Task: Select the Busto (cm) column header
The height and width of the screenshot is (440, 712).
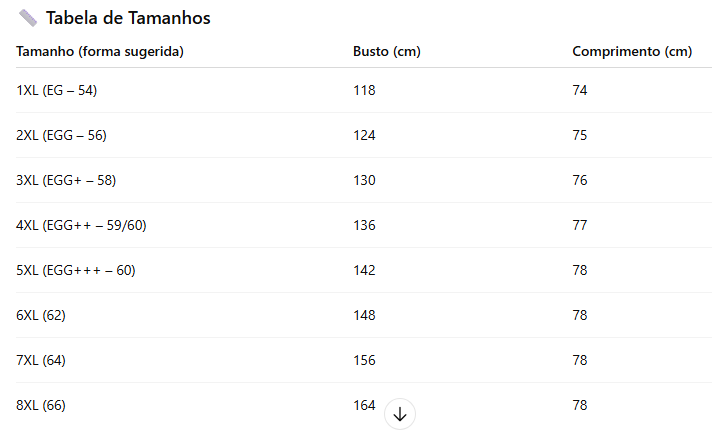Action: pos(386,51)
